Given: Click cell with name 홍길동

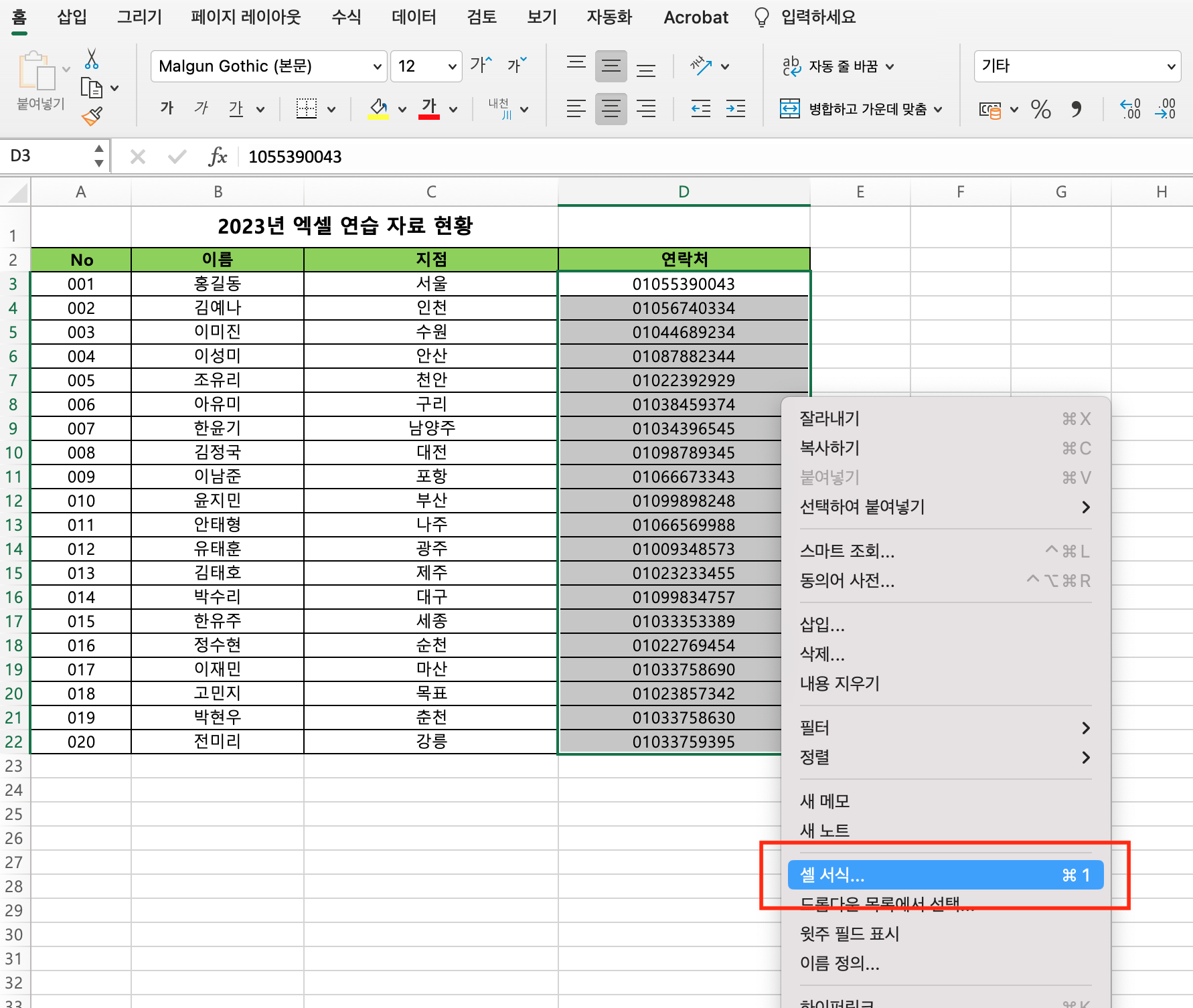Looking at the screenshot, I should [218, 283].
